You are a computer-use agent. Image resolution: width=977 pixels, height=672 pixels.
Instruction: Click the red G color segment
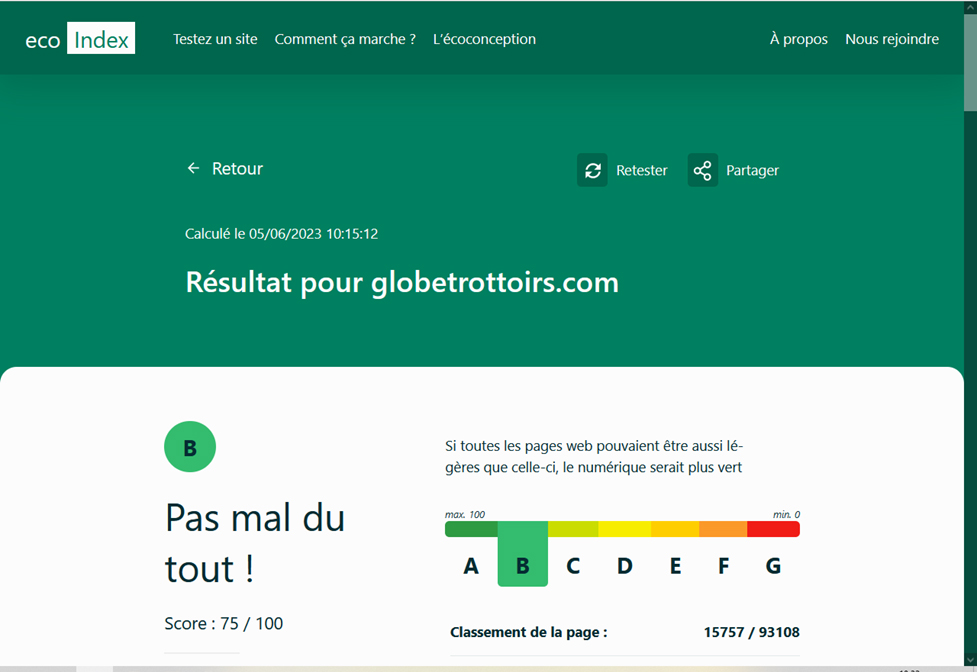coord(773,529)
